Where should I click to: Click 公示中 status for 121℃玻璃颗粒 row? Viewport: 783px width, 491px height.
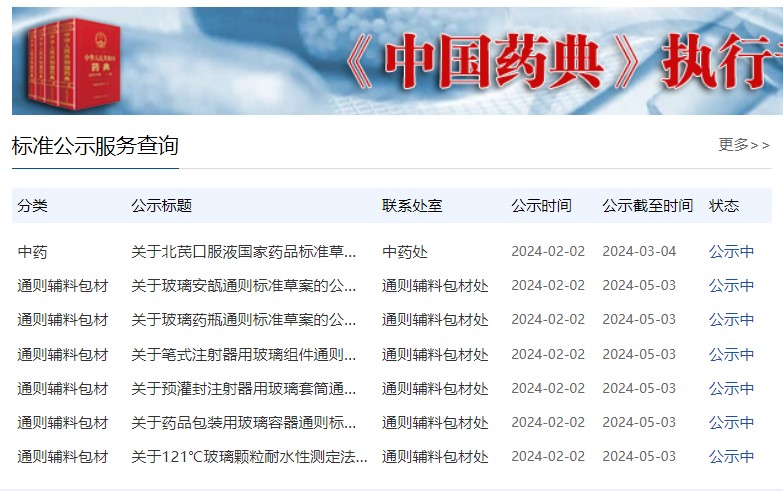(732, 457)
